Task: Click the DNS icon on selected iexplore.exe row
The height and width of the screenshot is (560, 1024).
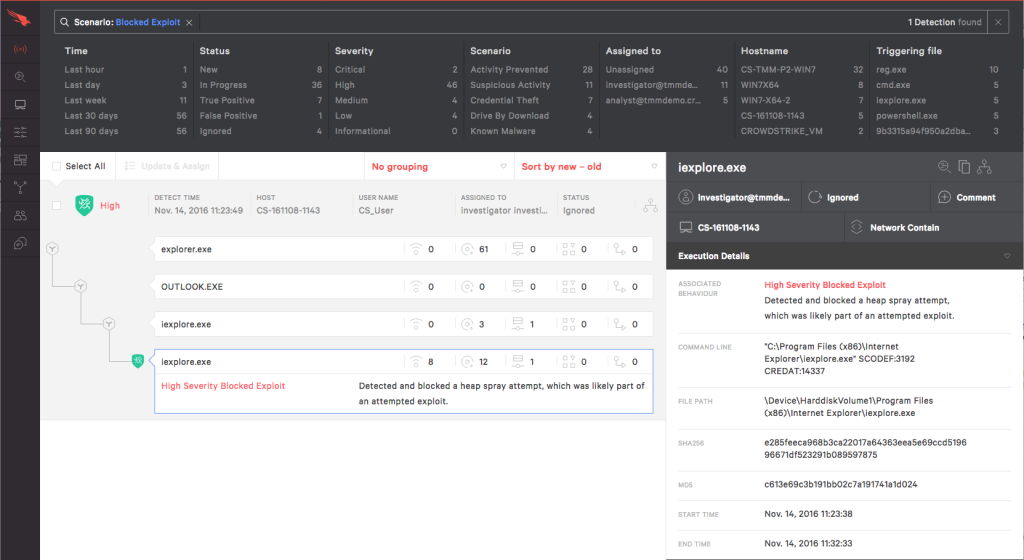Action: point(467,362)
